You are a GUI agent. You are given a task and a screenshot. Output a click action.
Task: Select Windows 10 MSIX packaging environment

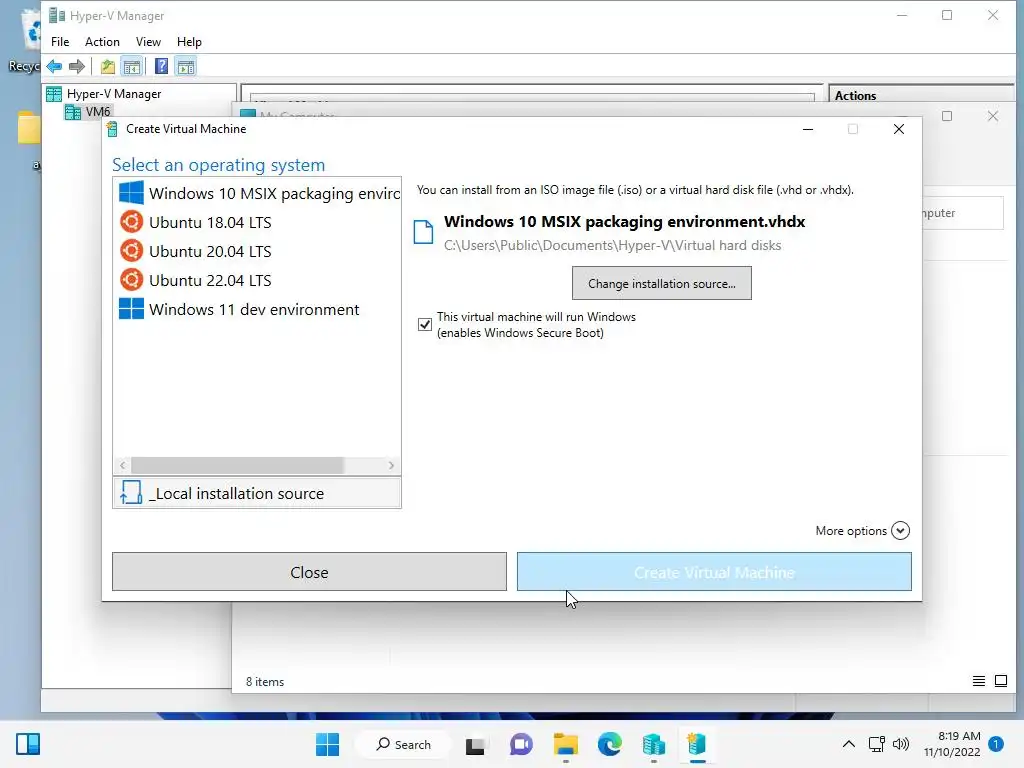coord(257,193)
